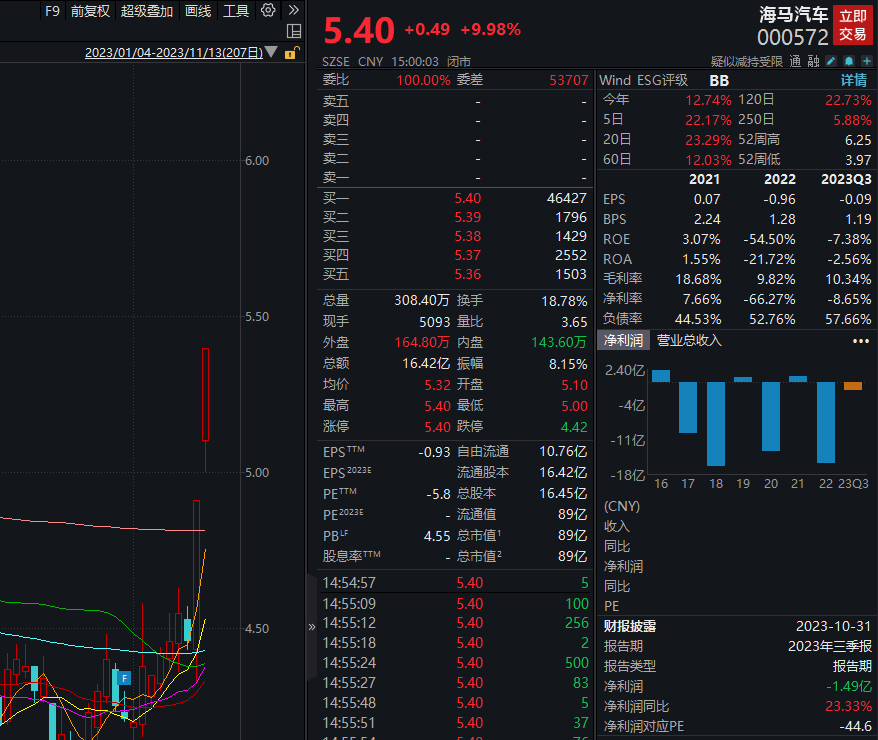This screenshot has width=878, height=740.
Task: Click the stock code 000572
Action: click(x=792, y=38)
